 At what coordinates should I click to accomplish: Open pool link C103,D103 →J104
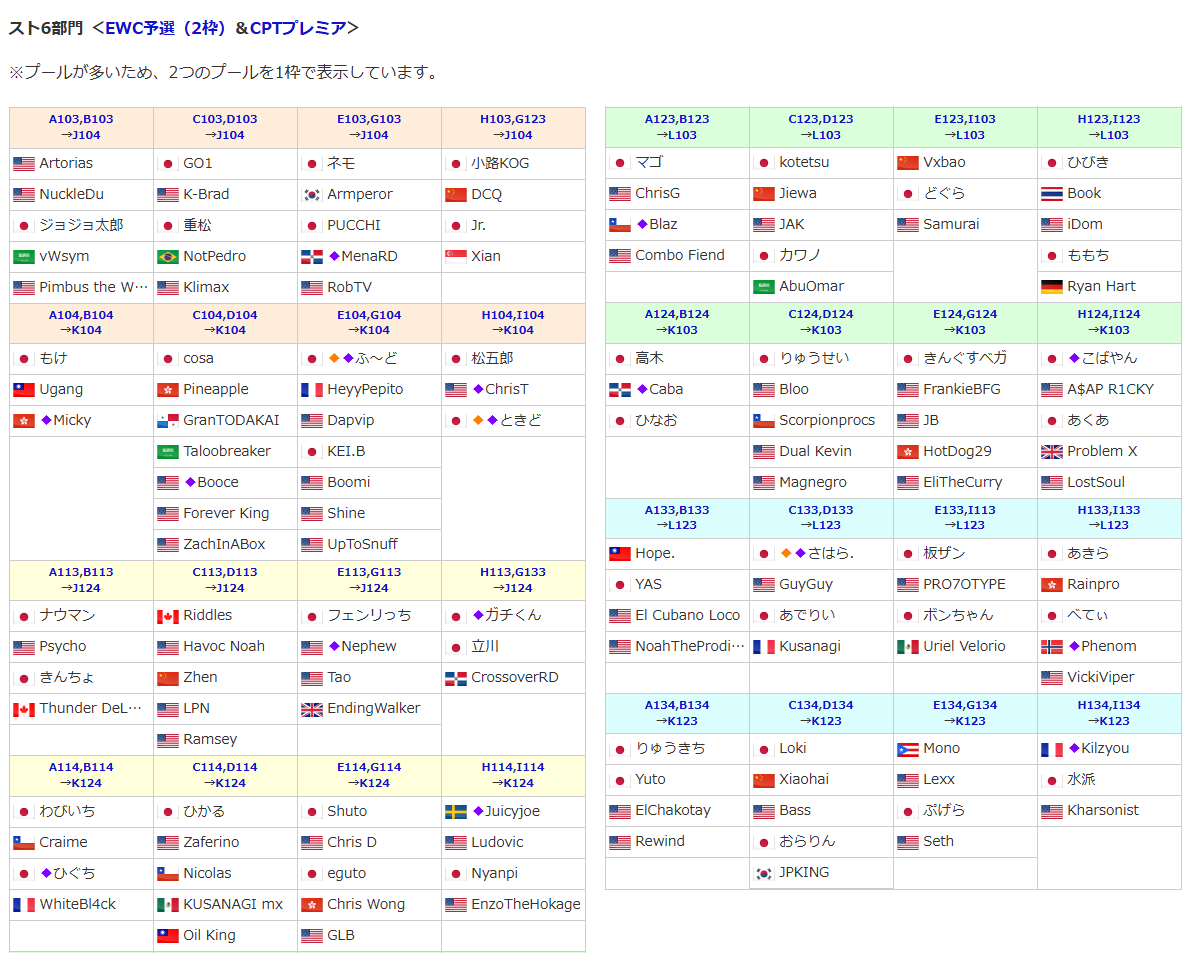coord(224,127)
